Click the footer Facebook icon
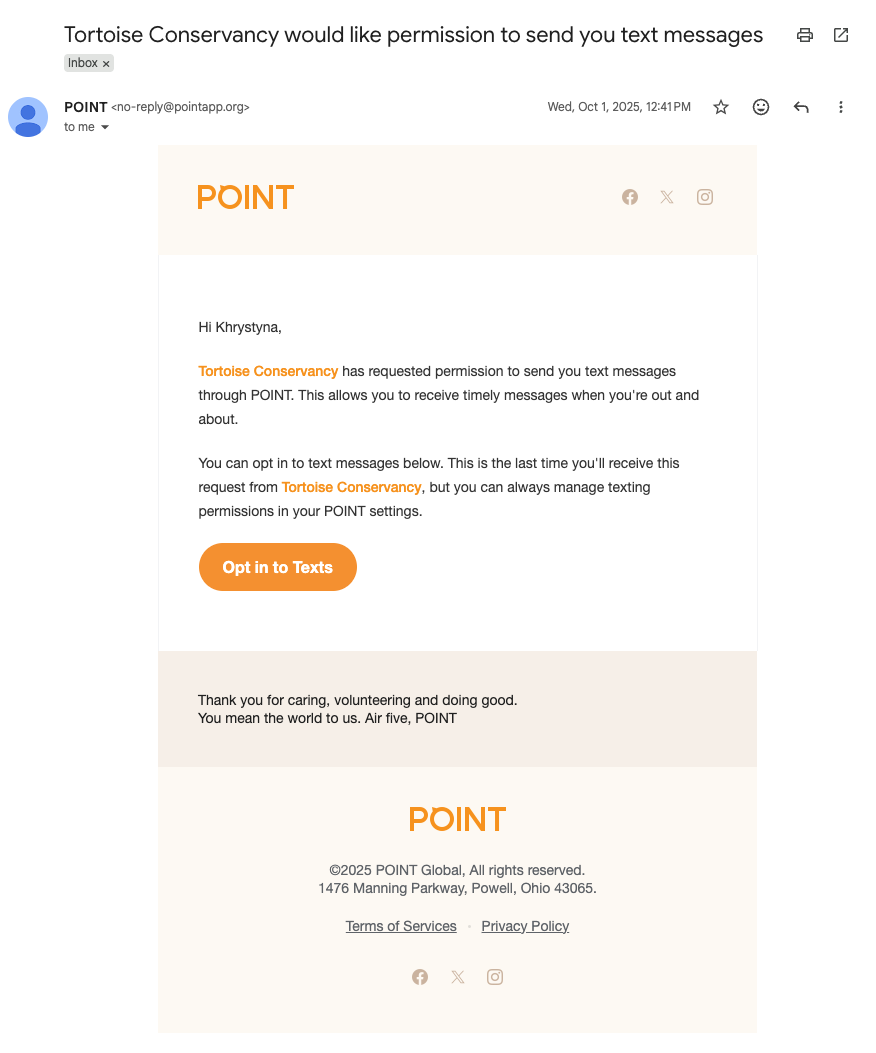The height and width of the screenshot is (1053, 876). tap(420, 977)
